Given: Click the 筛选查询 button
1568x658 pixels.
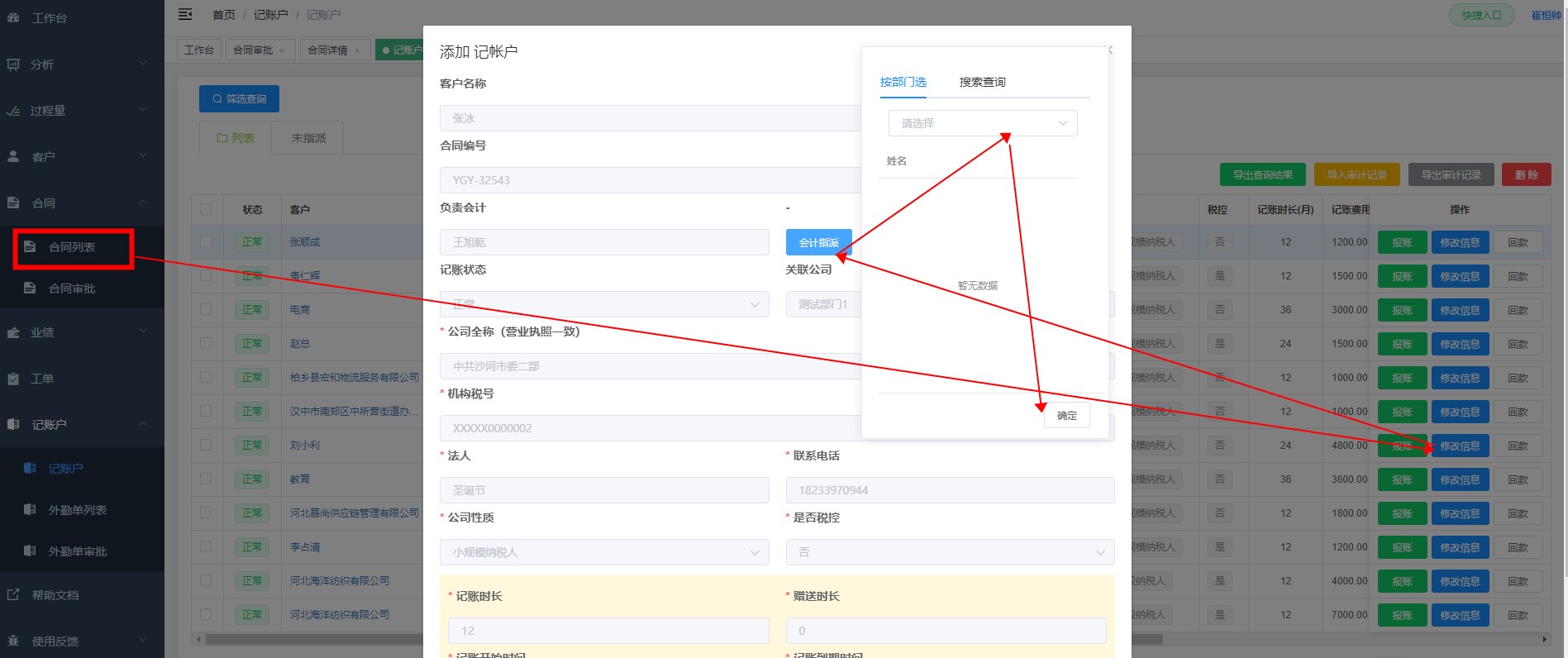Looking at the screenshot, I should 239,98.
